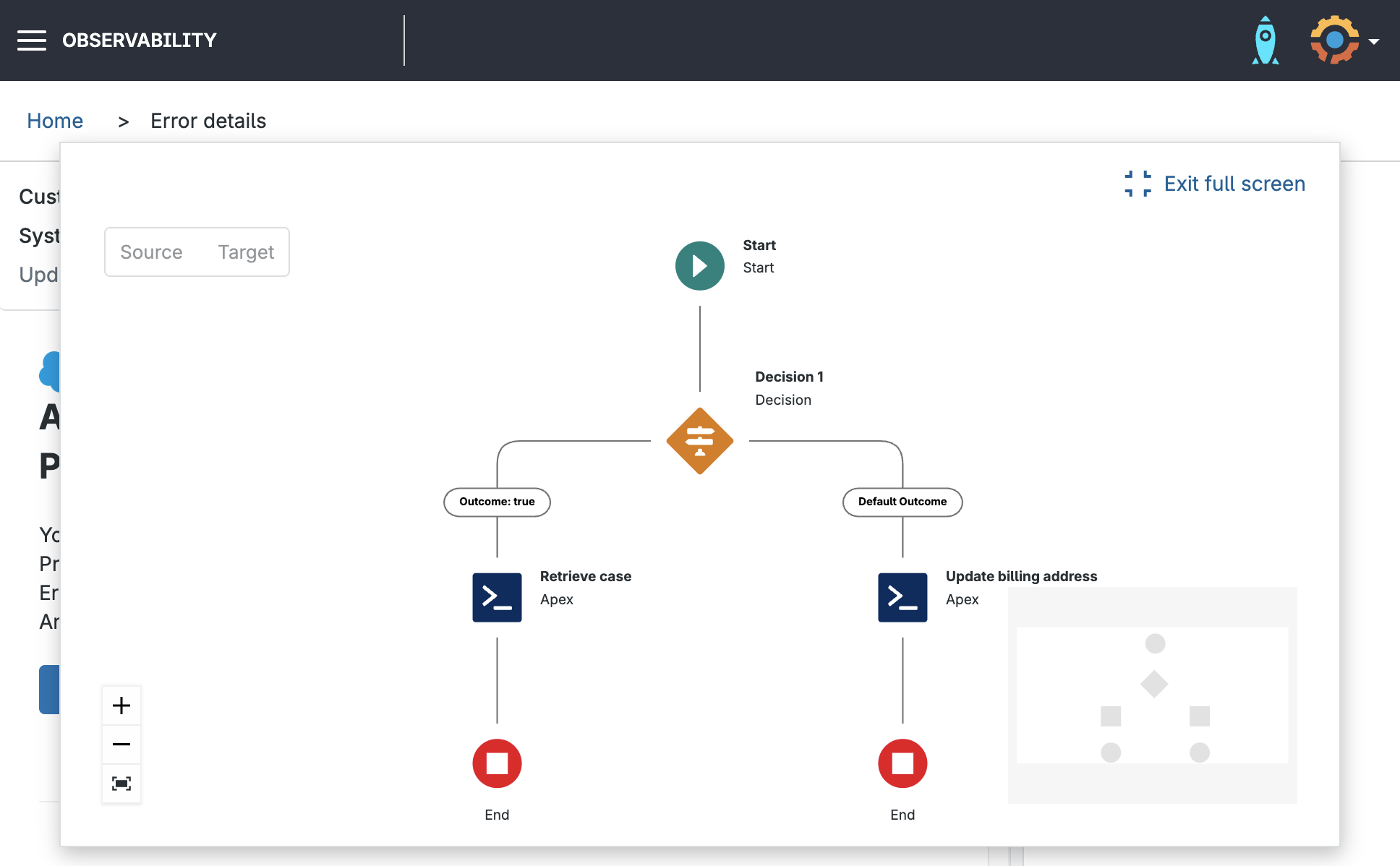Go to the Home breadcrumb link

click(x=55, y=121)
